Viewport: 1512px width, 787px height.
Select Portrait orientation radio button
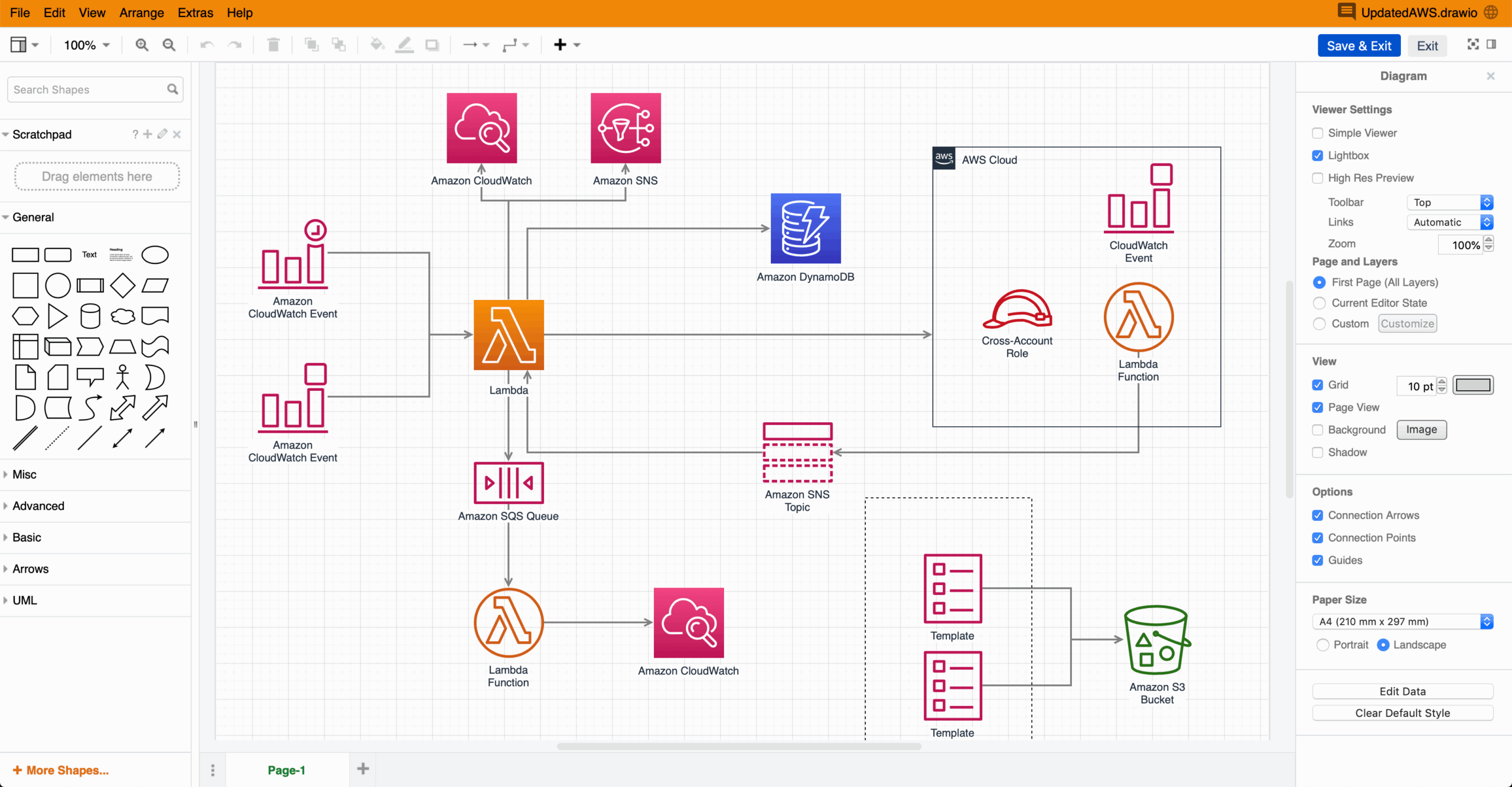point(1323,645)
